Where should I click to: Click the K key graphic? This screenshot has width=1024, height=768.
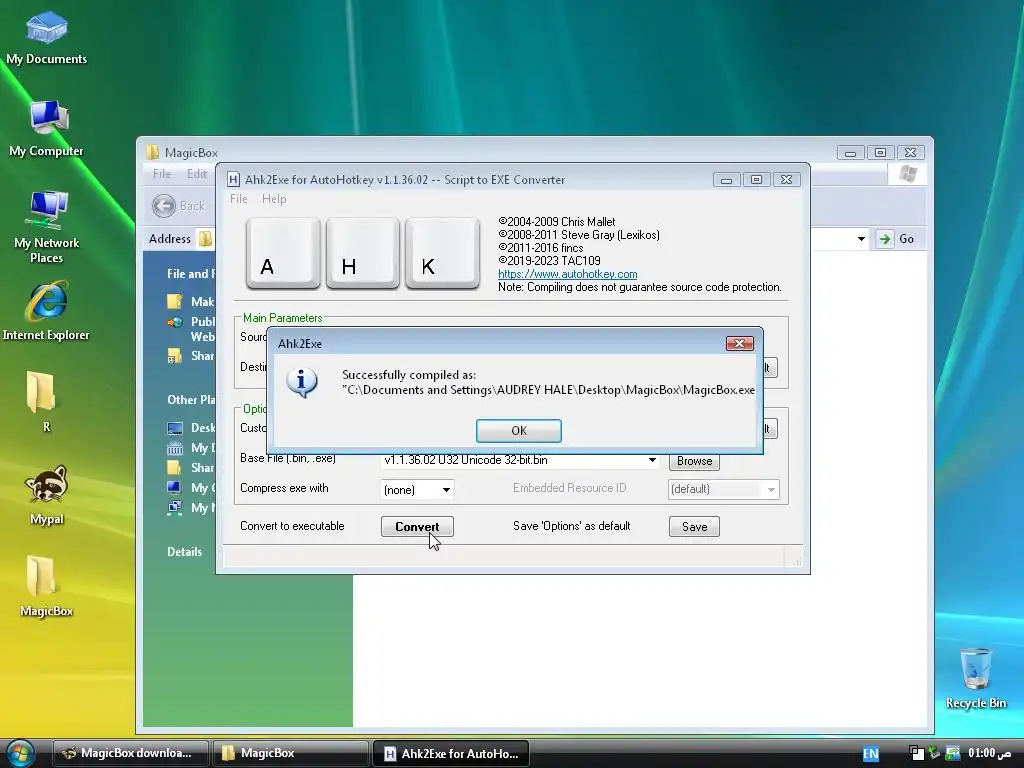pyautogui.click(x=442, y=253)
